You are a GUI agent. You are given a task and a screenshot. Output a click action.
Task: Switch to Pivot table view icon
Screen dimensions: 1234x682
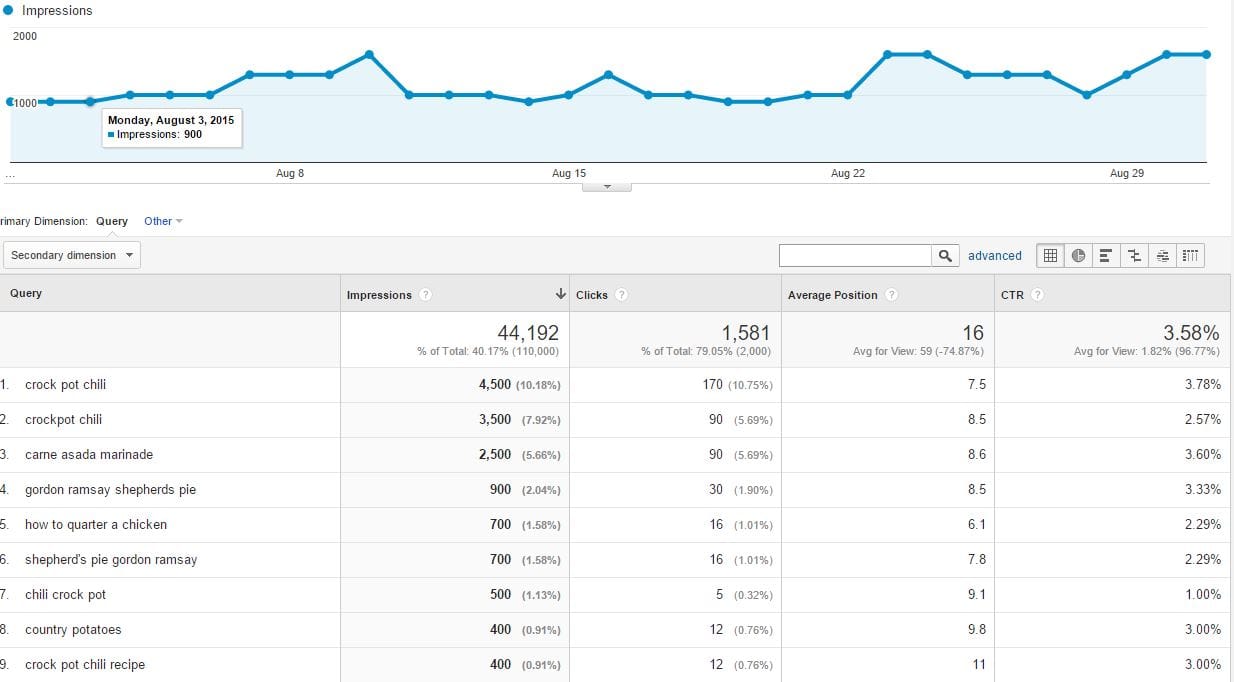1190,256
